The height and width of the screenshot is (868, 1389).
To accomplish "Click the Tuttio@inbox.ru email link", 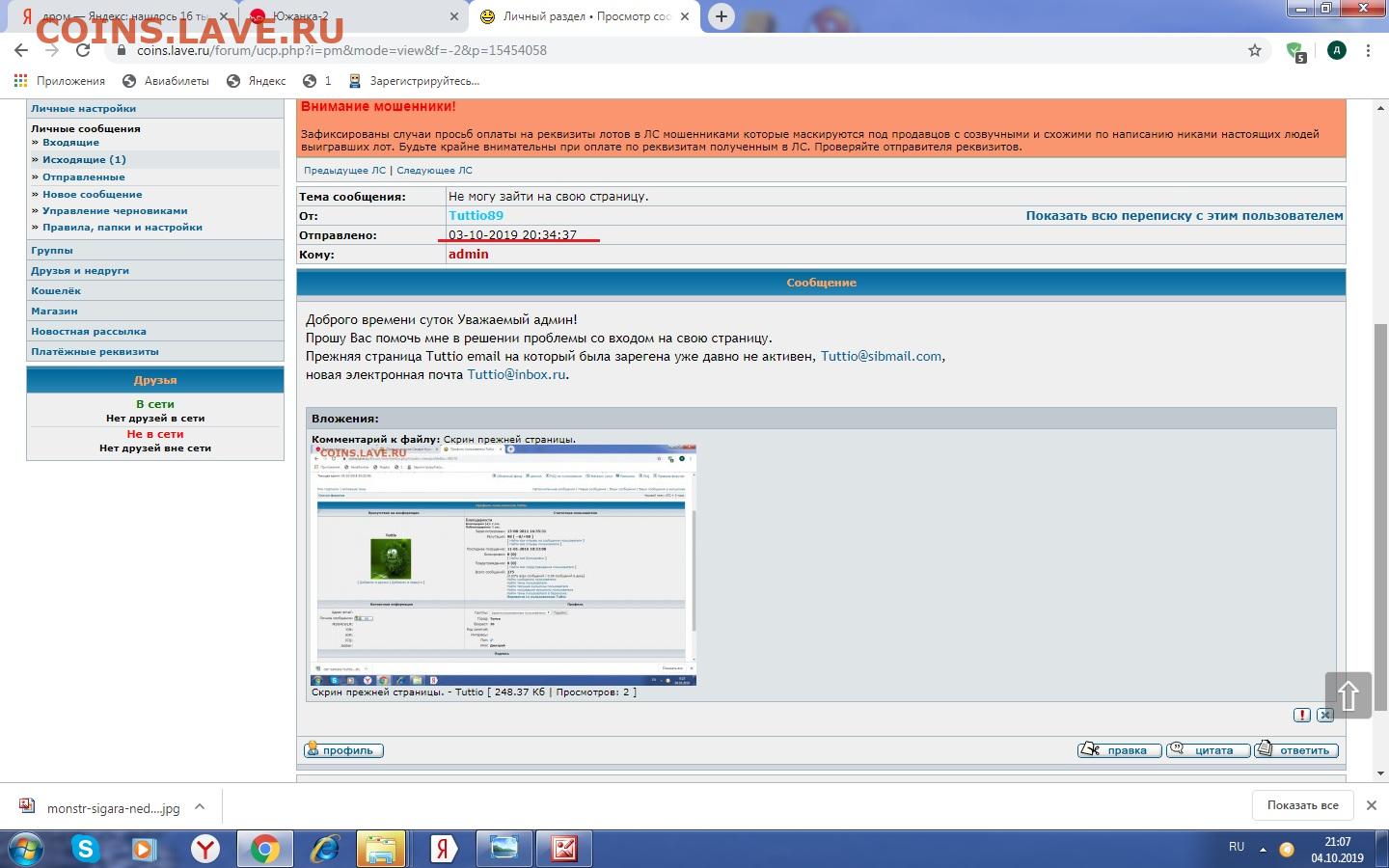I will click(x=516, y=375).
